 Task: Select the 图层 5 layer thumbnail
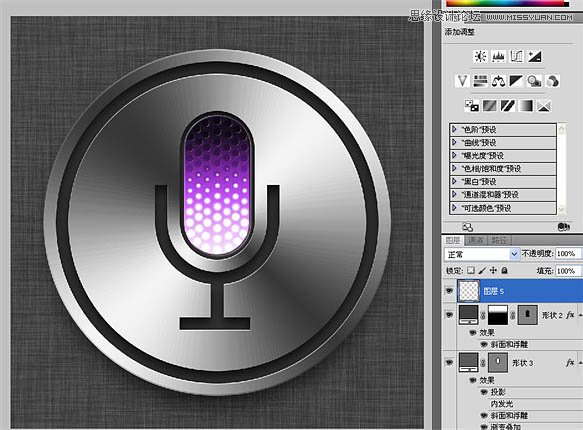[468, 291]
